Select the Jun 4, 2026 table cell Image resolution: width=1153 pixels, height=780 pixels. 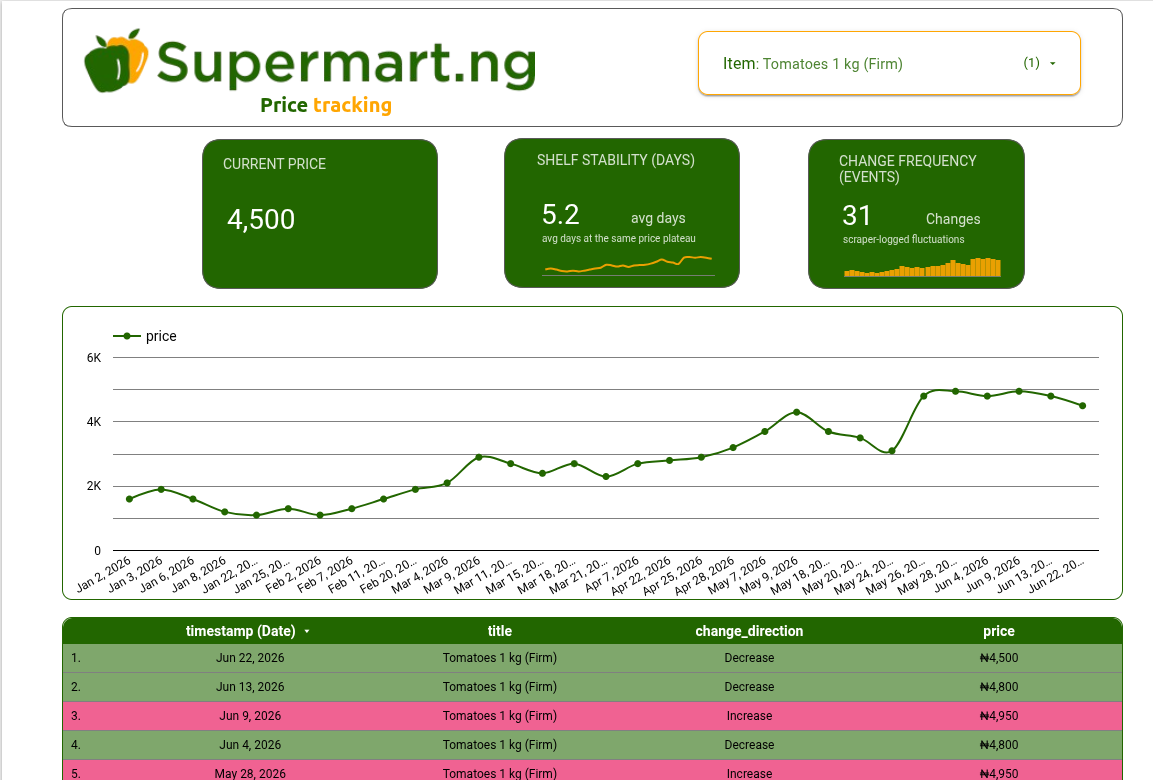[250, 745]
